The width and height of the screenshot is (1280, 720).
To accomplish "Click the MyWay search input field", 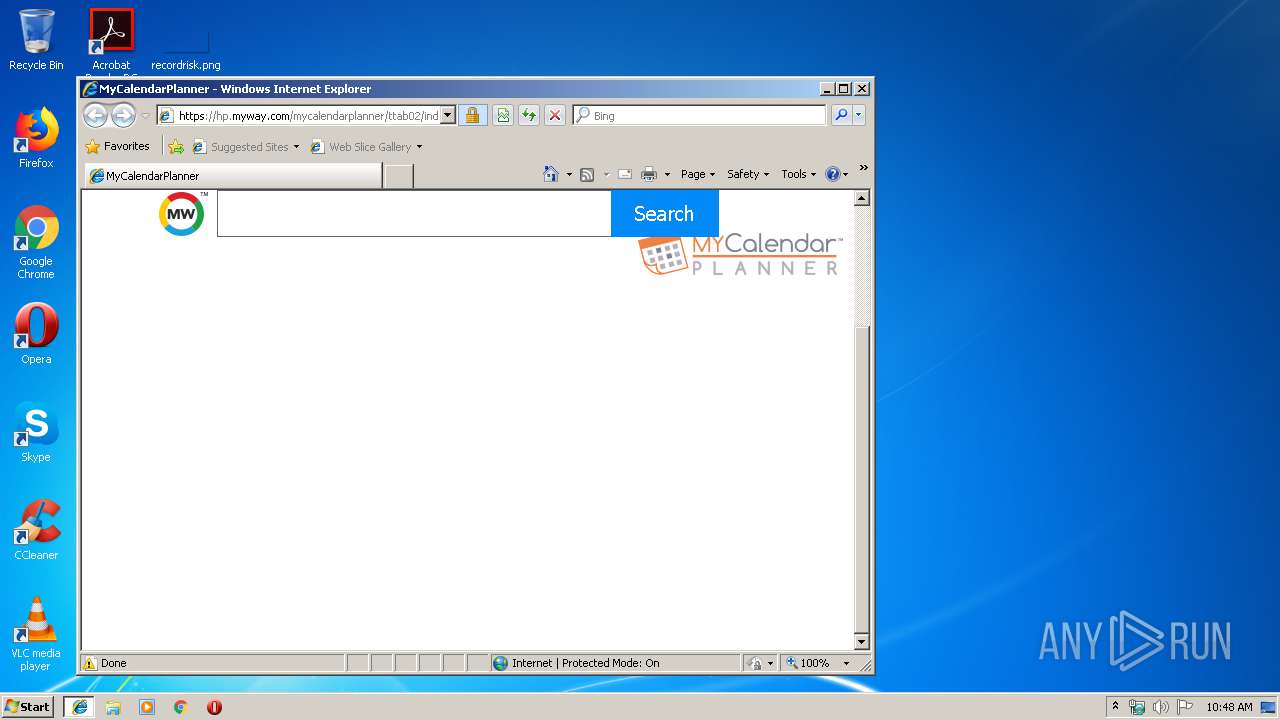I will click(x=414, y=213).
